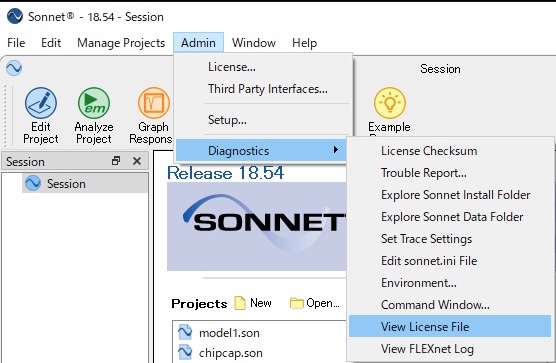Click the Session panel title text

[26, 162]
